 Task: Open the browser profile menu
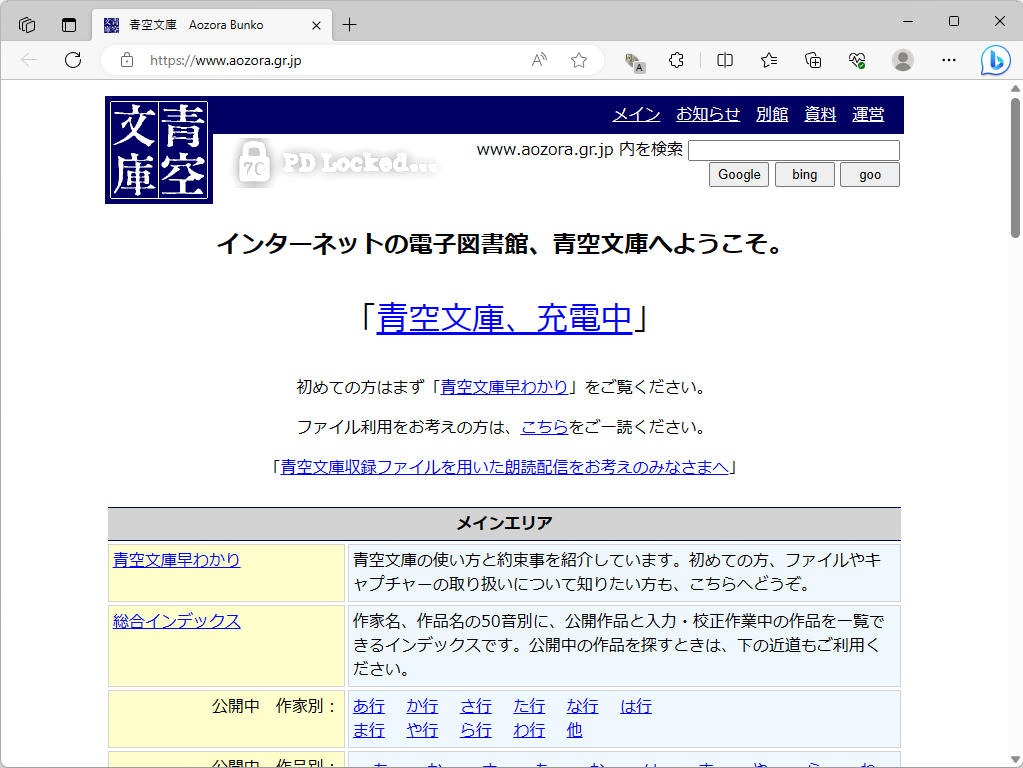click(x=902, y=60)
